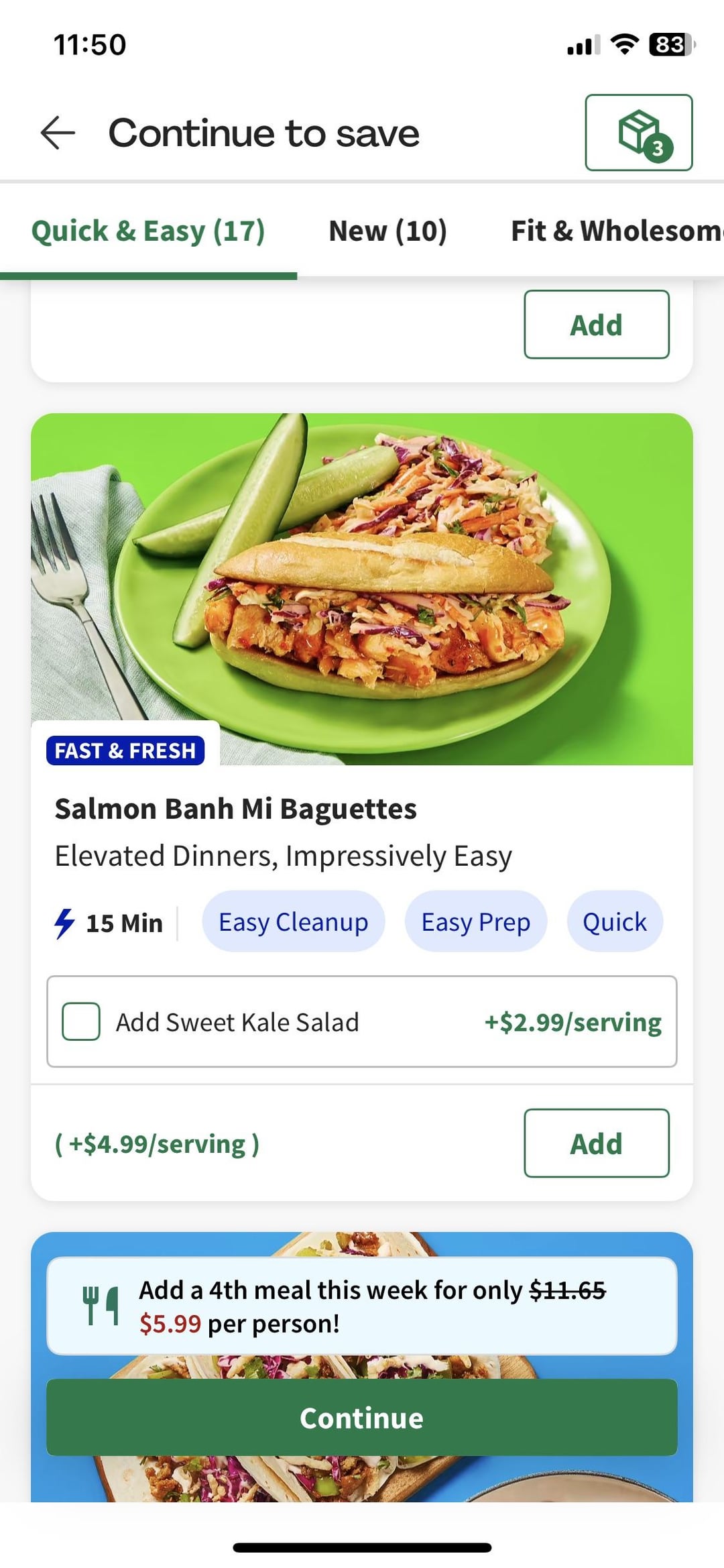Add Salmon Banh Mi Baguettes to box

click(x=596, y=1143)
